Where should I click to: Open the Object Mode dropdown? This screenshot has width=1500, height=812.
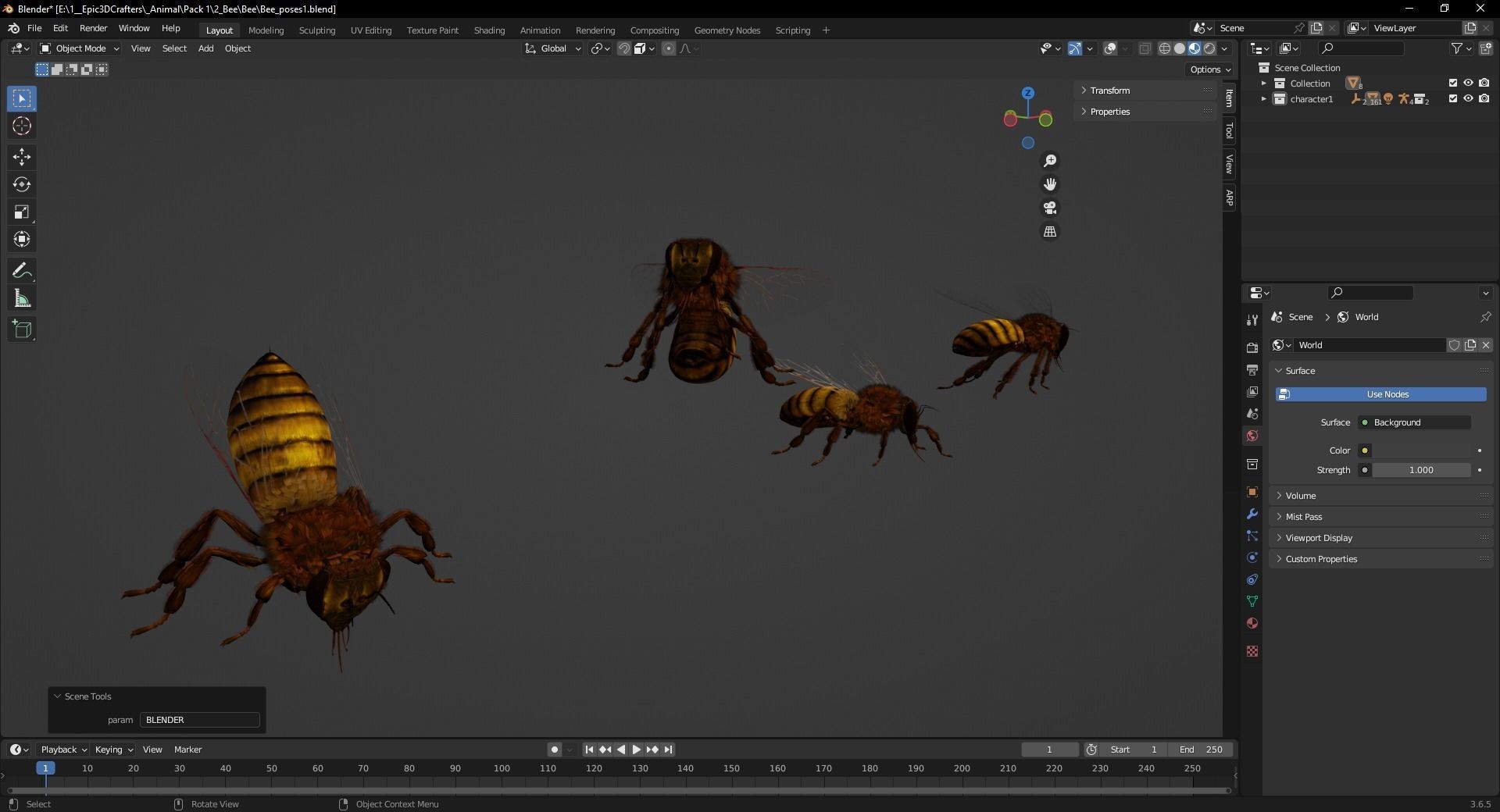point(80,48)
